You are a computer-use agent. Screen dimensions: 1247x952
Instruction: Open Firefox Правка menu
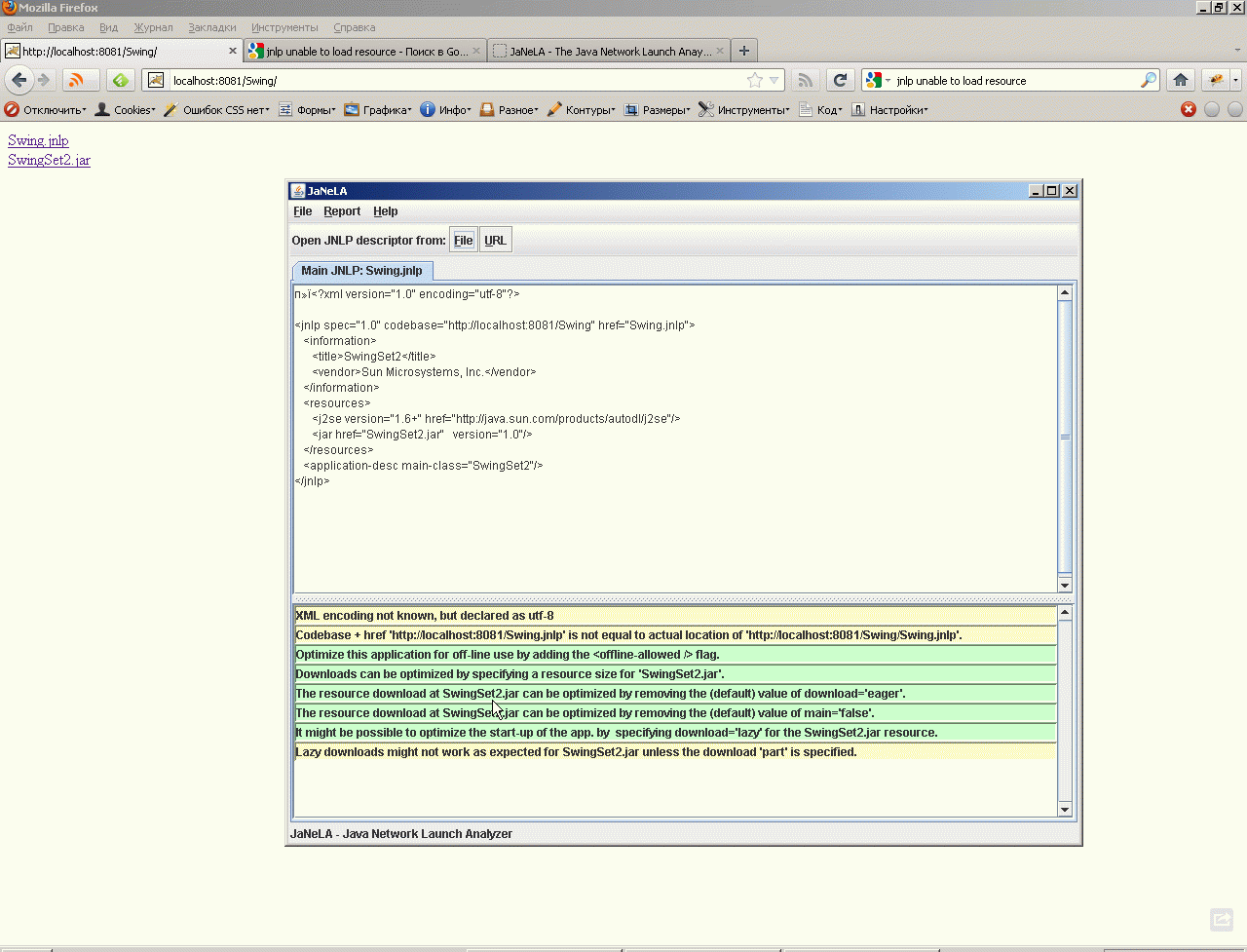tap(65, 27)
